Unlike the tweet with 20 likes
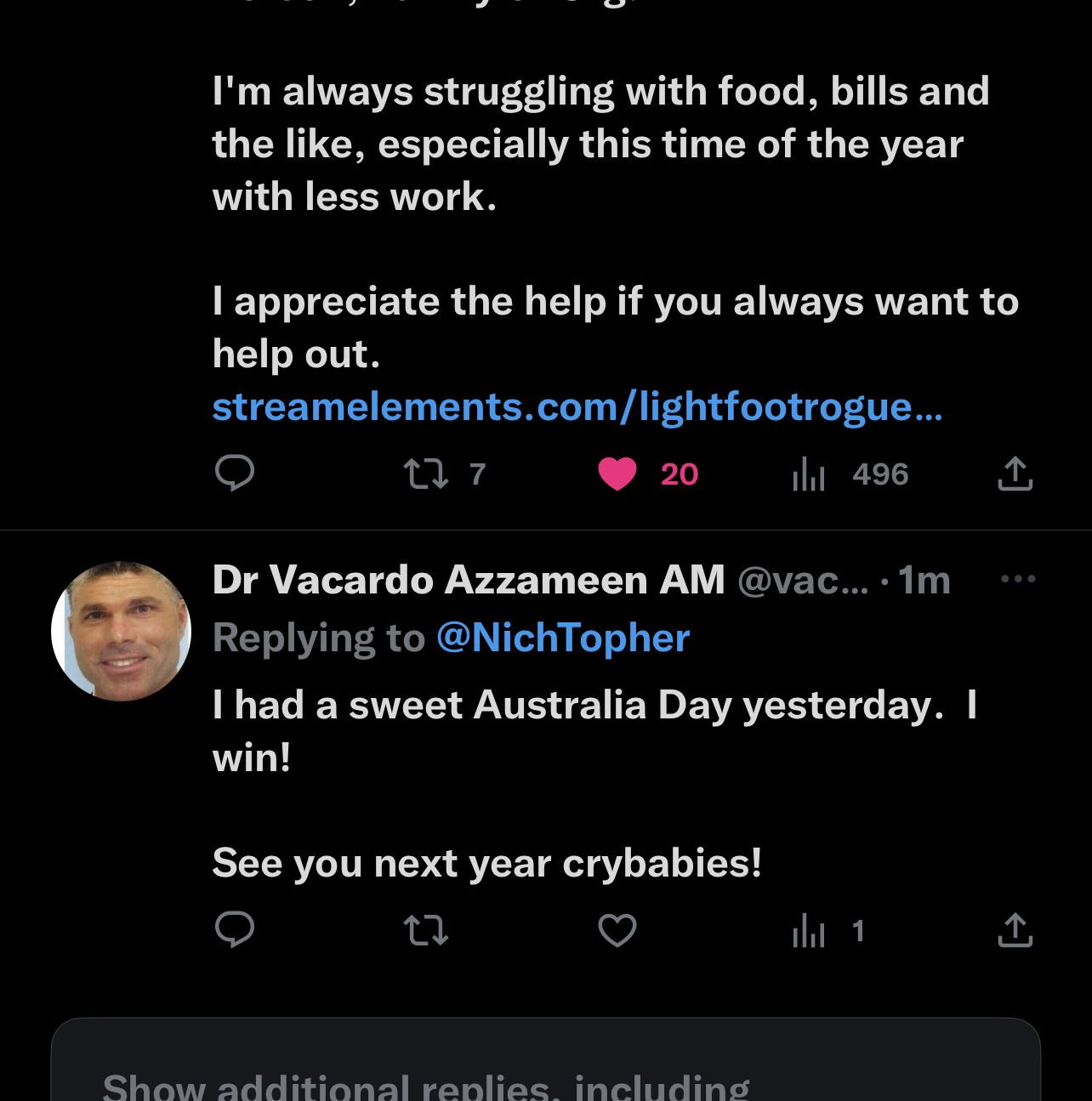Image resolution: width=1092 pixels, height=1101 pixels. pos(617,474)
